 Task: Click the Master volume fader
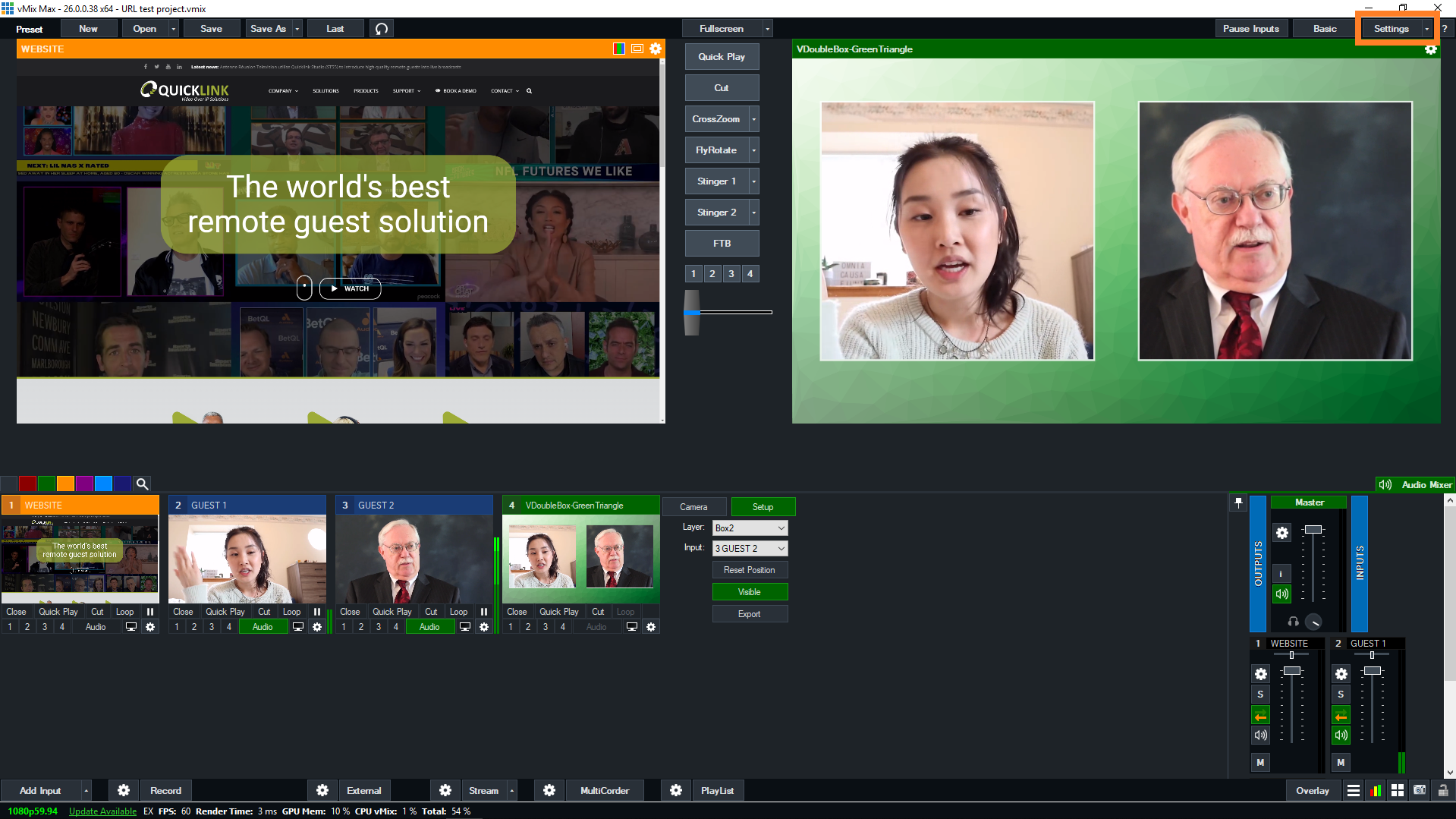click(x=1313, y=529)
